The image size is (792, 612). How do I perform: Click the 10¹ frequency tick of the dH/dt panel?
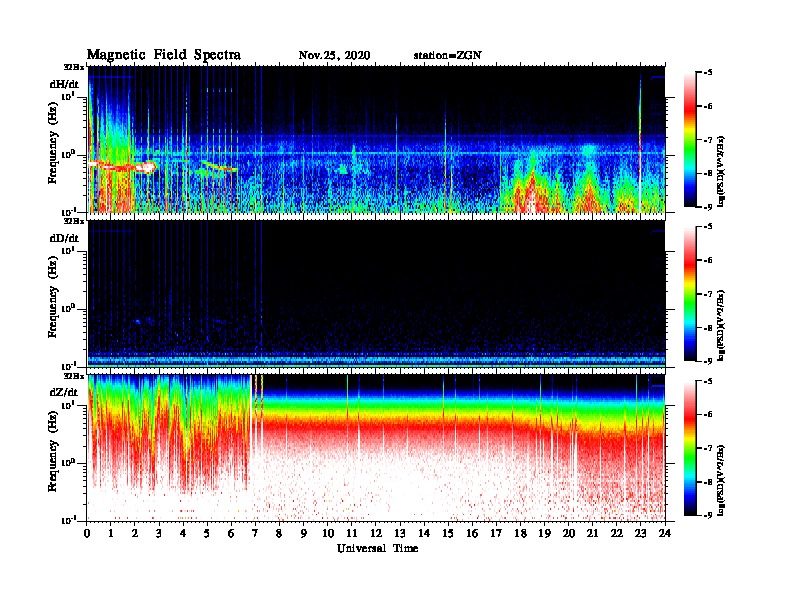point(69,96)
